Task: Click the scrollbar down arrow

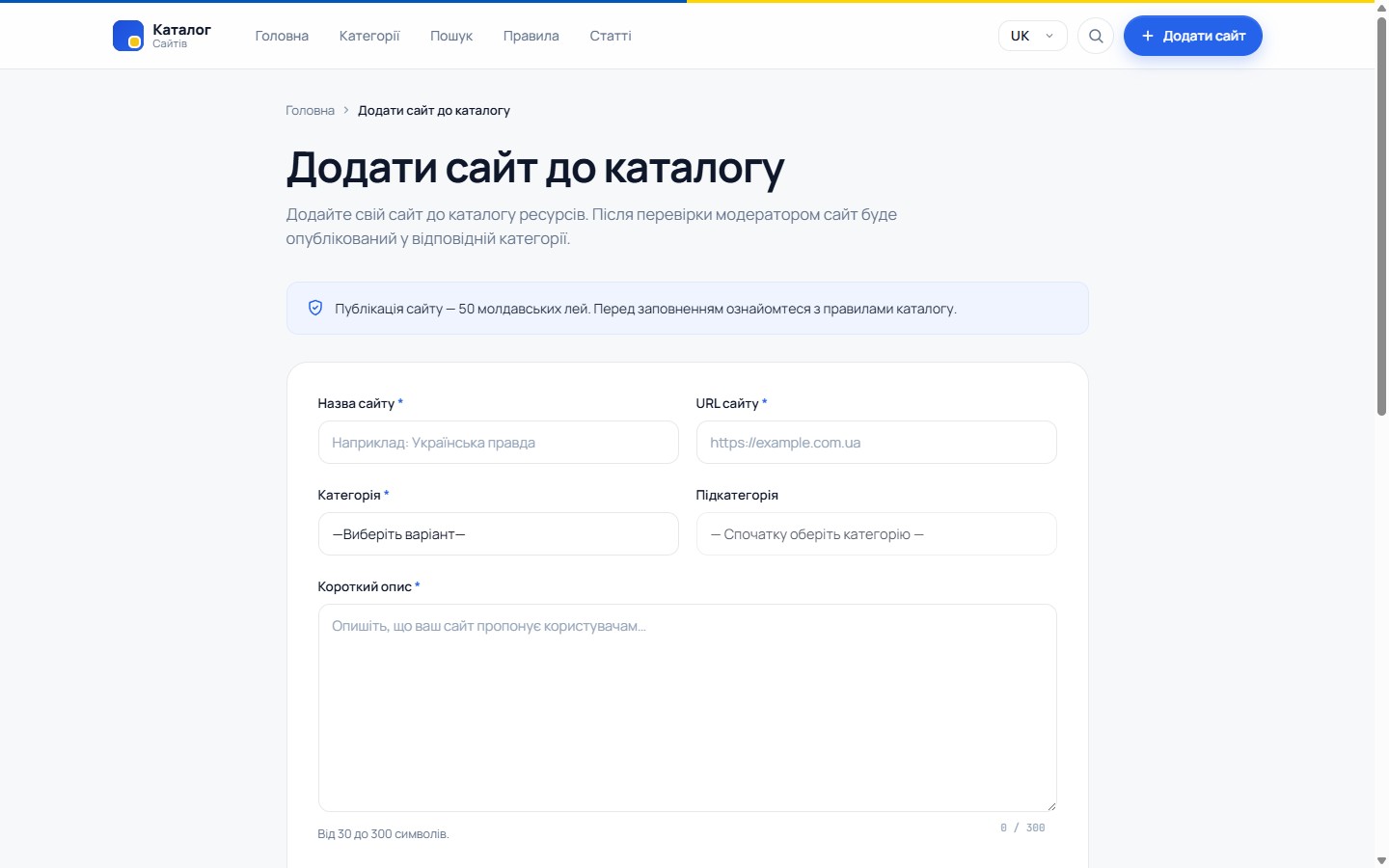Action: [x=1381, y=860]
